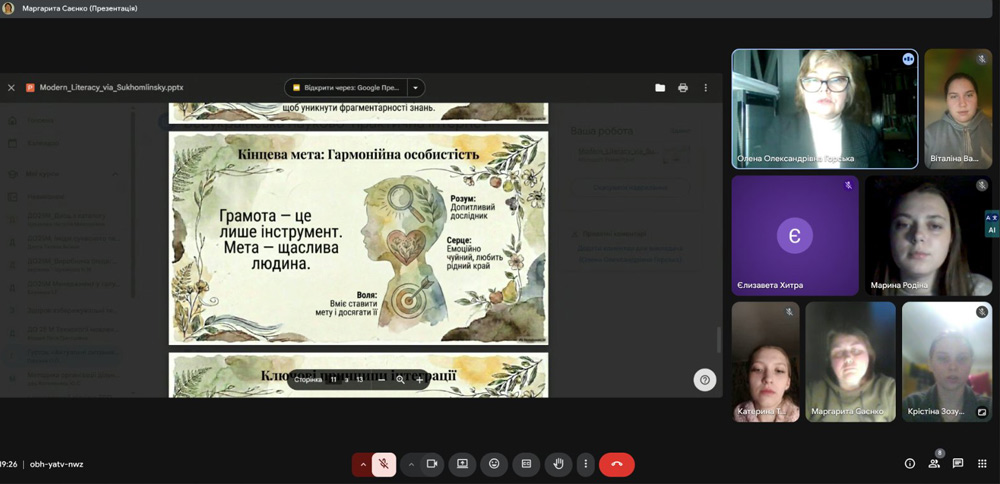The image size is (1000, 484).
Task: Click the page number field showing 11
Action: (334, 380)
